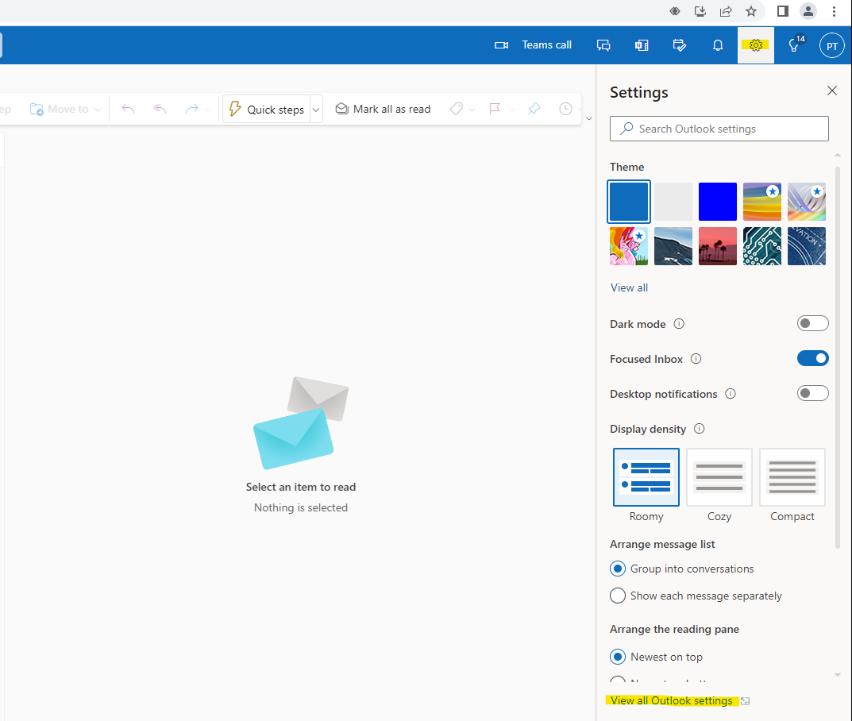Choose Newest on top for reading pane
This screenshot has width=852, height=721.
(x=617, y=657)
